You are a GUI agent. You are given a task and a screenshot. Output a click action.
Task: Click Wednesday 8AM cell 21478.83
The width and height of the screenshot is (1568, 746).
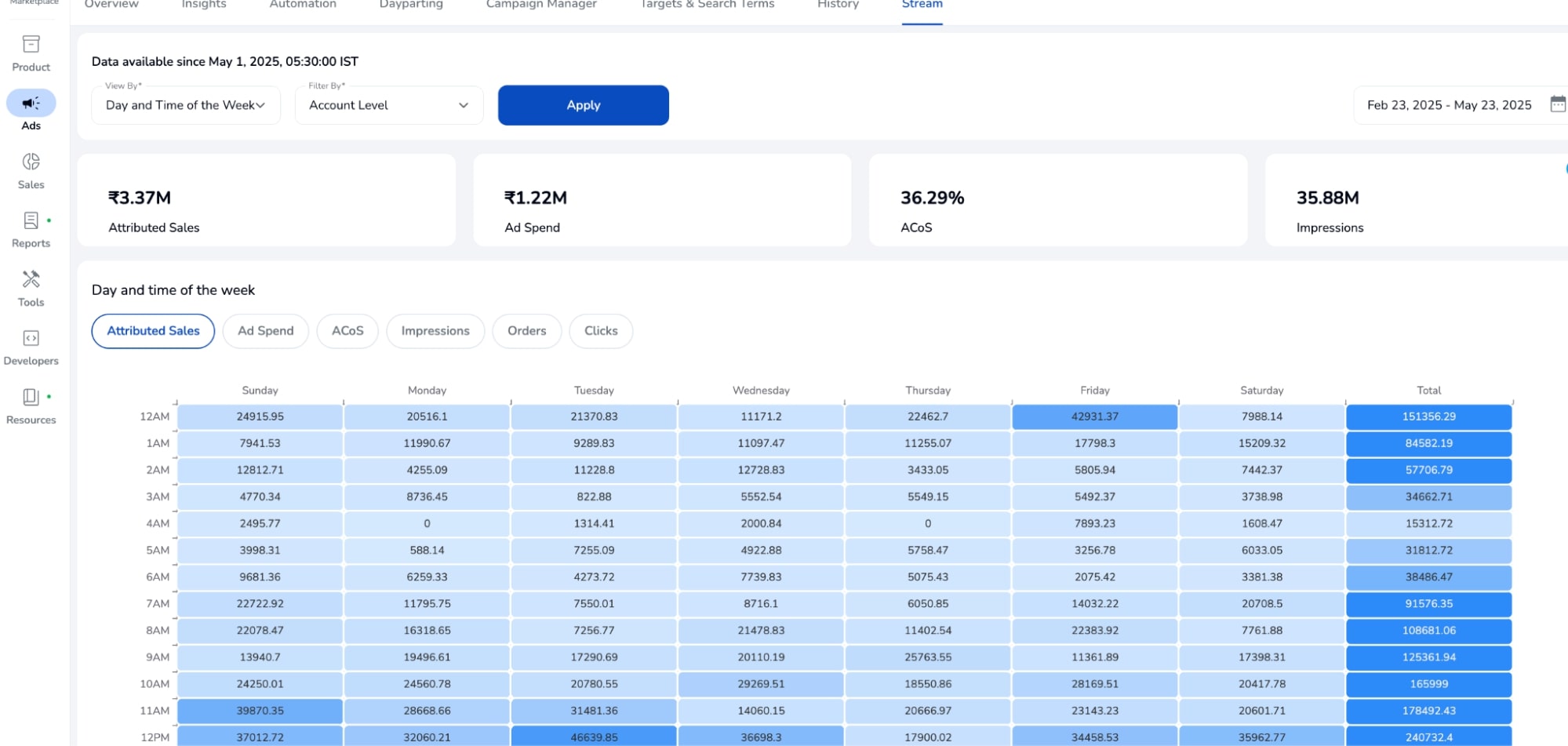761,631
